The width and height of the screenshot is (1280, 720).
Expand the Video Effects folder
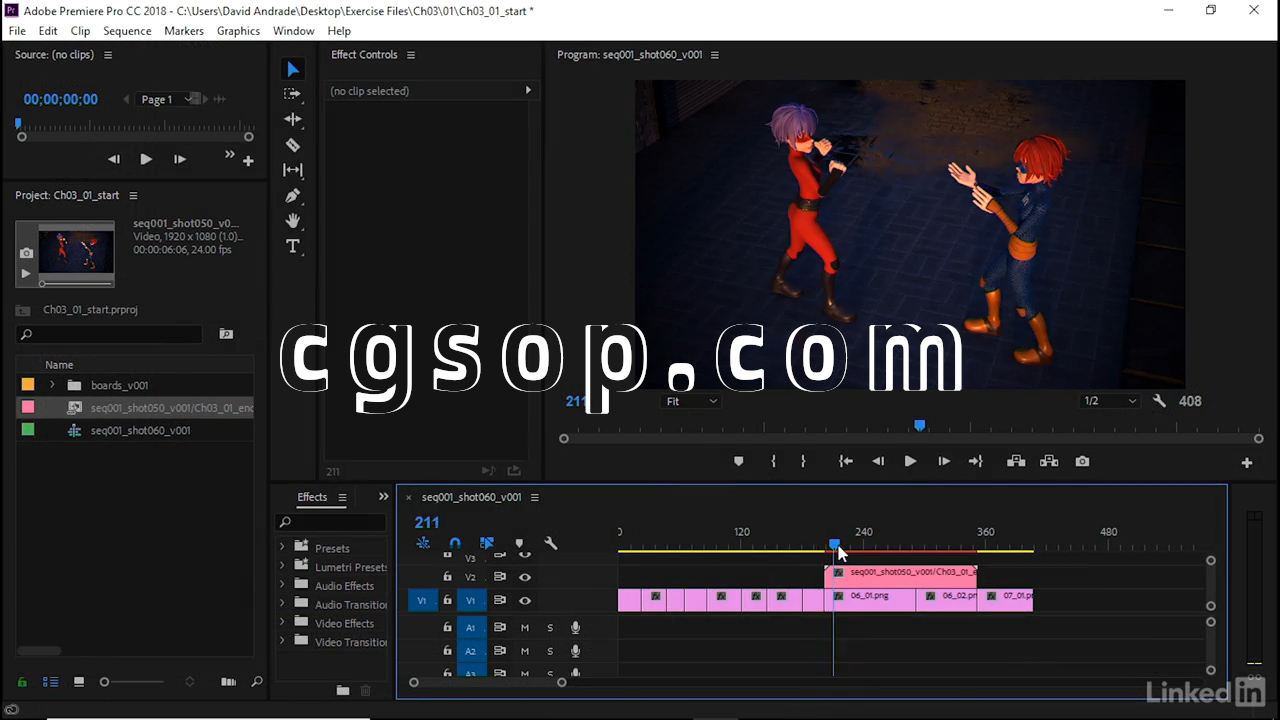tap(282, 623)
